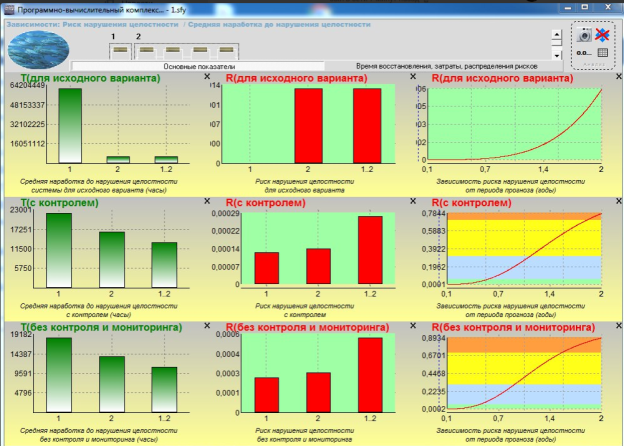Click caption "Средняя наработка до нарушения целостности с контролем (часы)"
Screen dimensions: 624x447
tap(99, 310)
